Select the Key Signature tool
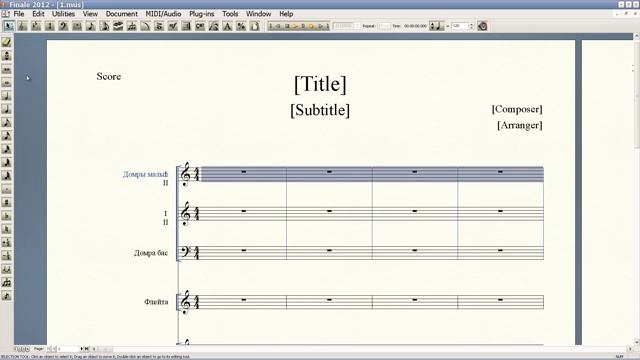Viewport: 640px width, 360px height. (x=36, y=26)
